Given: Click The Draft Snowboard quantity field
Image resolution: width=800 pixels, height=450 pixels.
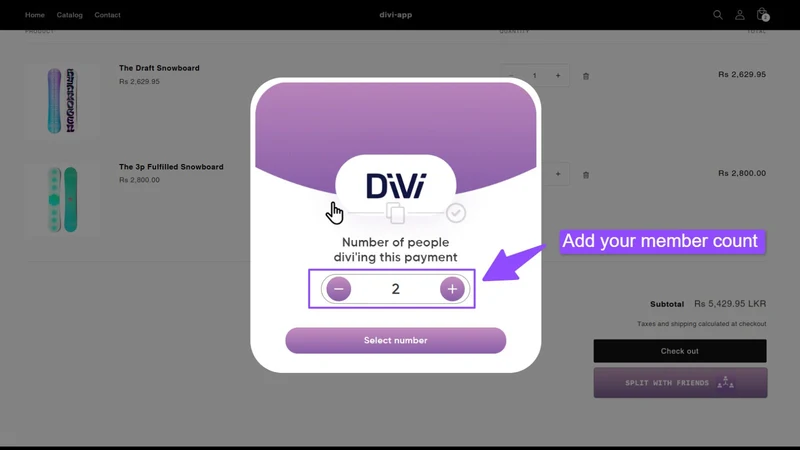Looking at the screenshot, I should pyautogui.click(x=535, y=76).
